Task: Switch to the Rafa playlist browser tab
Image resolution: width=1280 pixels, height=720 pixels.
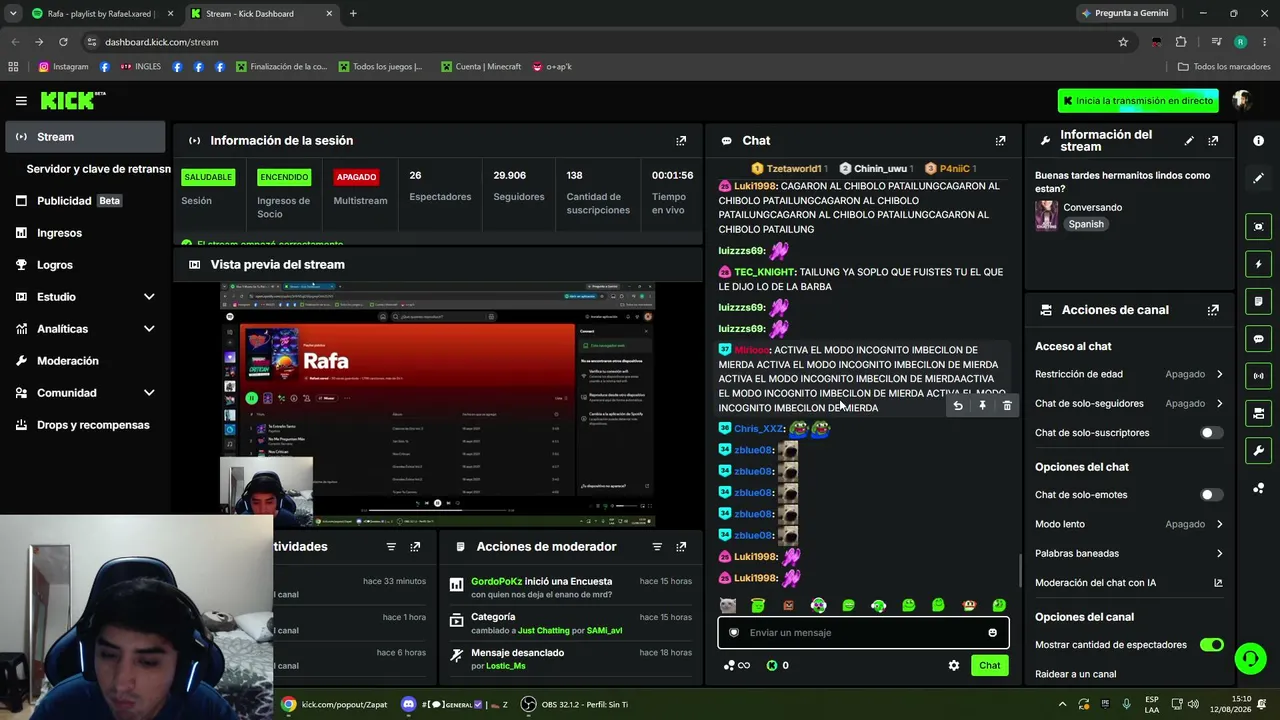Action: pos(100,14)
